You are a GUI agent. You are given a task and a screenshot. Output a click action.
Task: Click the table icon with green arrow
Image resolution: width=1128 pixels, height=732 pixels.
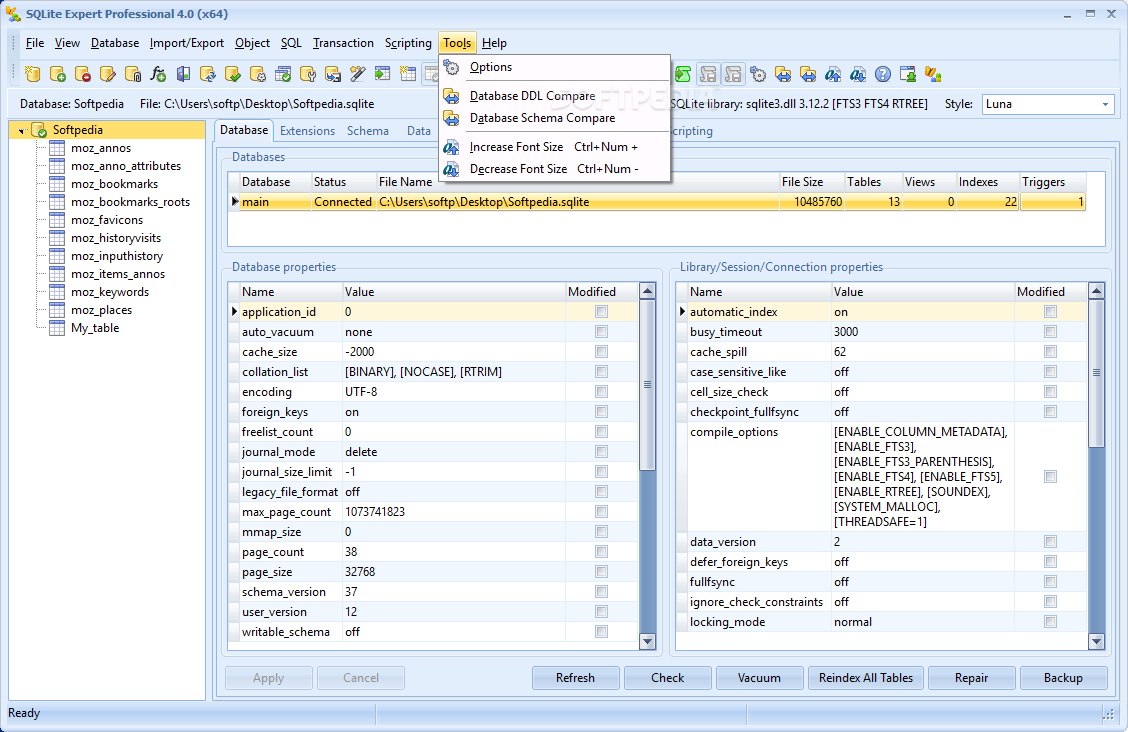click(383, 74)
